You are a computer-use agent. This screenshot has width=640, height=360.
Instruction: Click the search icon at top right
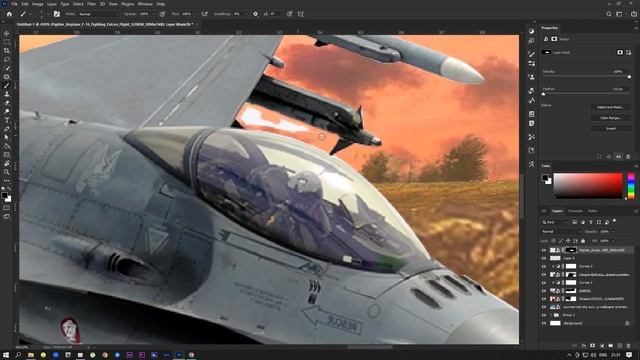click(x=609, y=14)
